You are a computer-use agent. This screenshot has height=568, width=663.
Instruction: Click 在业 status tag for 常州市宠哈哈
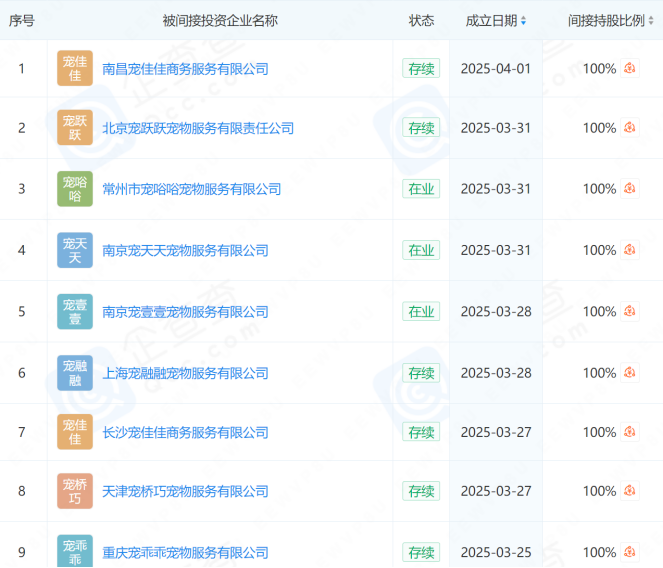coord(421,189)
